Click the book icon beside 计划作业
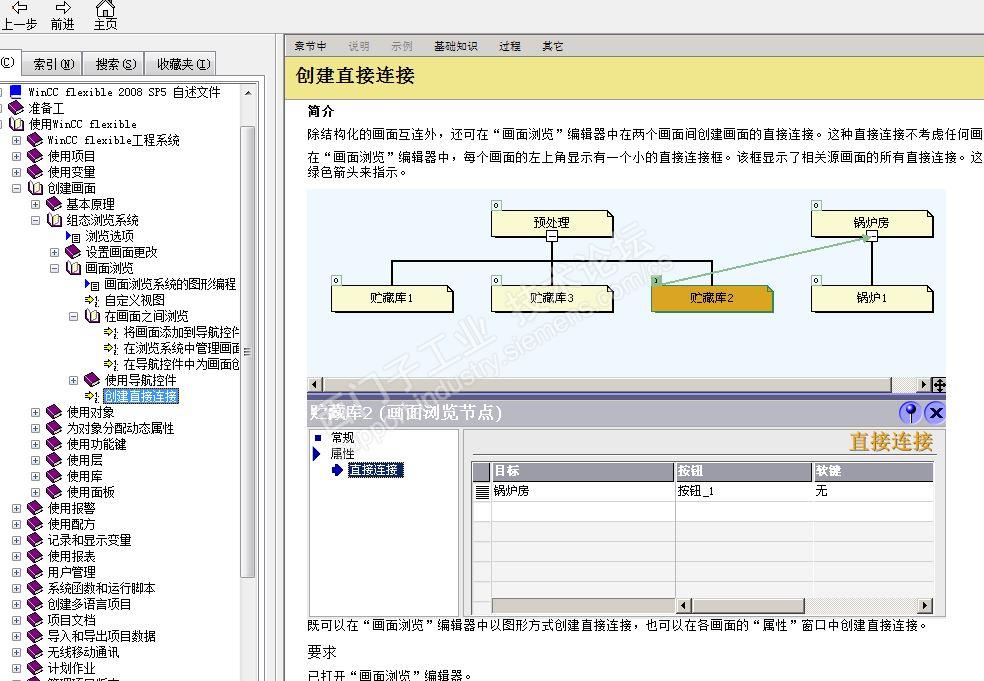 (x=35, y=668)
